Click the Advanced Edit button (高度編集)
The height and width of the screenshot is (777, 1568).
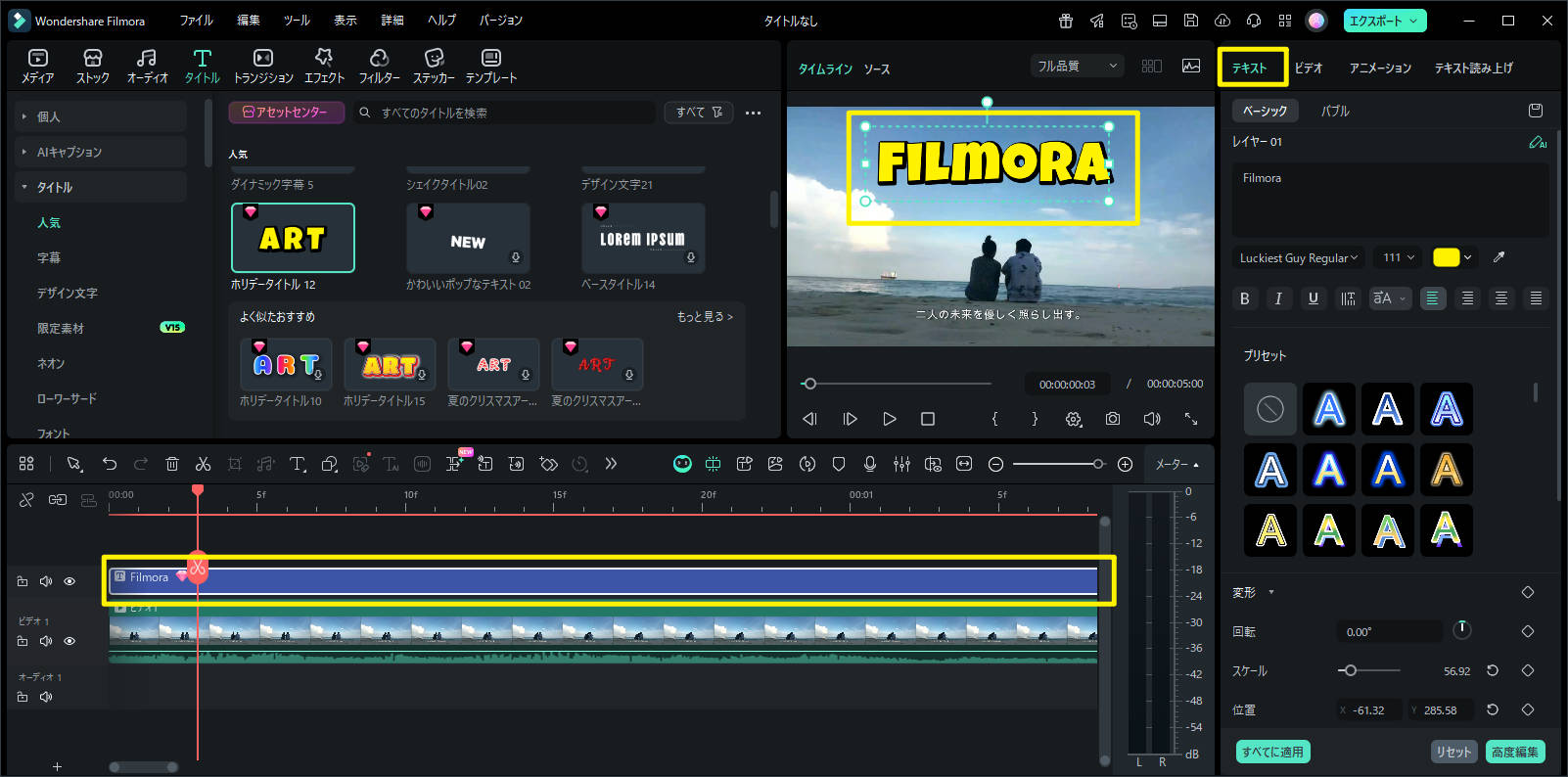pos(1514,752)
